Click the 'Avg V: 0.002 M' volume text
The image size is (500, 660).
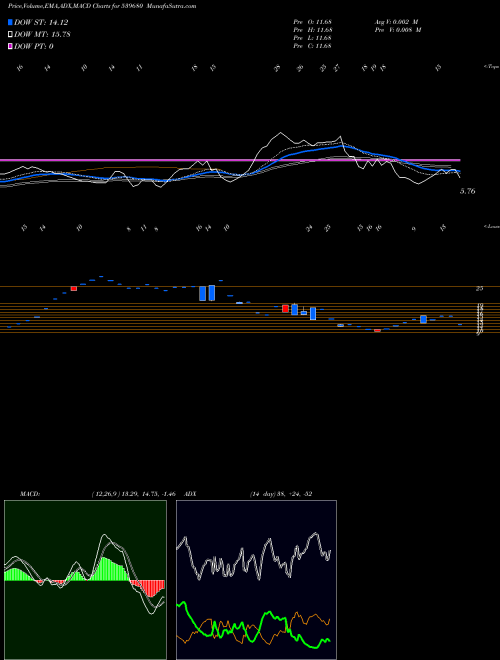pos(396,21)
